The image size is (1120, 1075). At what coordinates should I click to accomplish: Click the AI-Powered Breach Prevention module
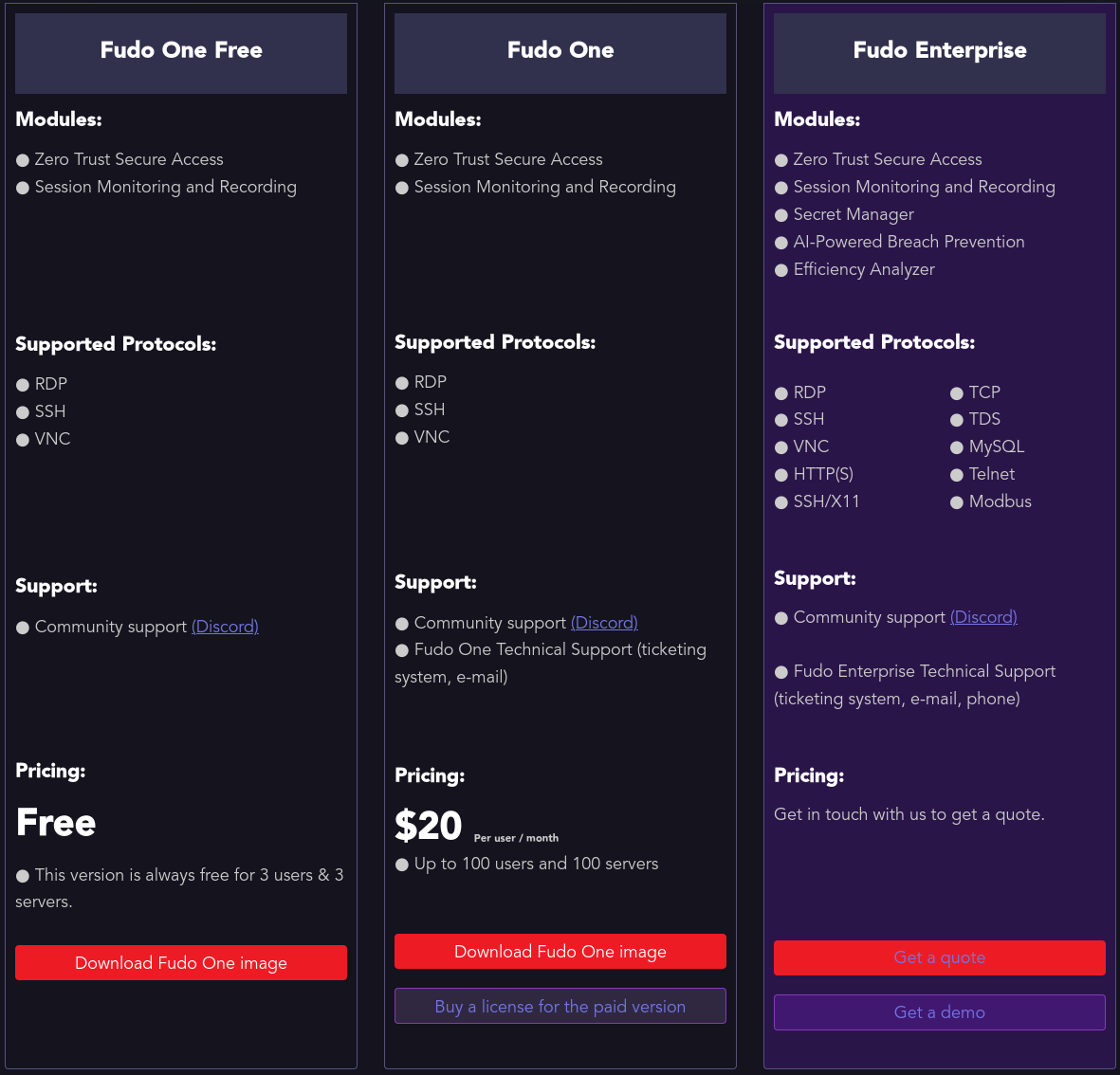pyautogui.click(x=909, y=242)
